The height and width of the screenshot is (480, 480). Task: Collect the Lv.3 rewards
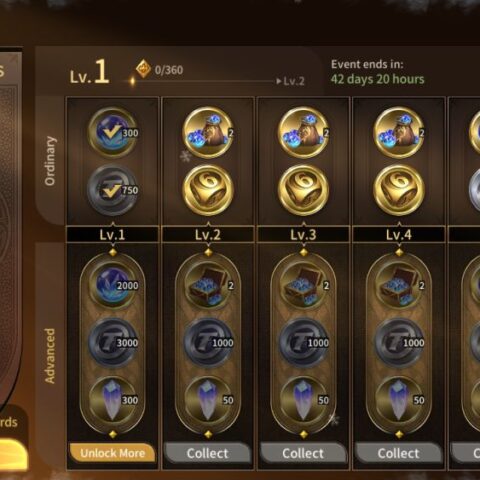coord(303,453)
